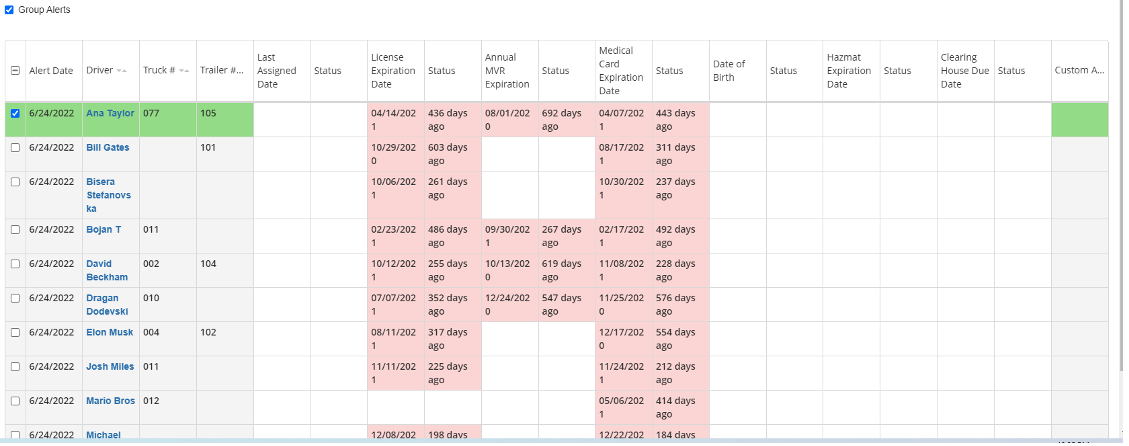Screen dimensions: 1129x446
Task: Click Mario Bros's truck number 012
Action: pyautogui.click(x=151, y=401)
